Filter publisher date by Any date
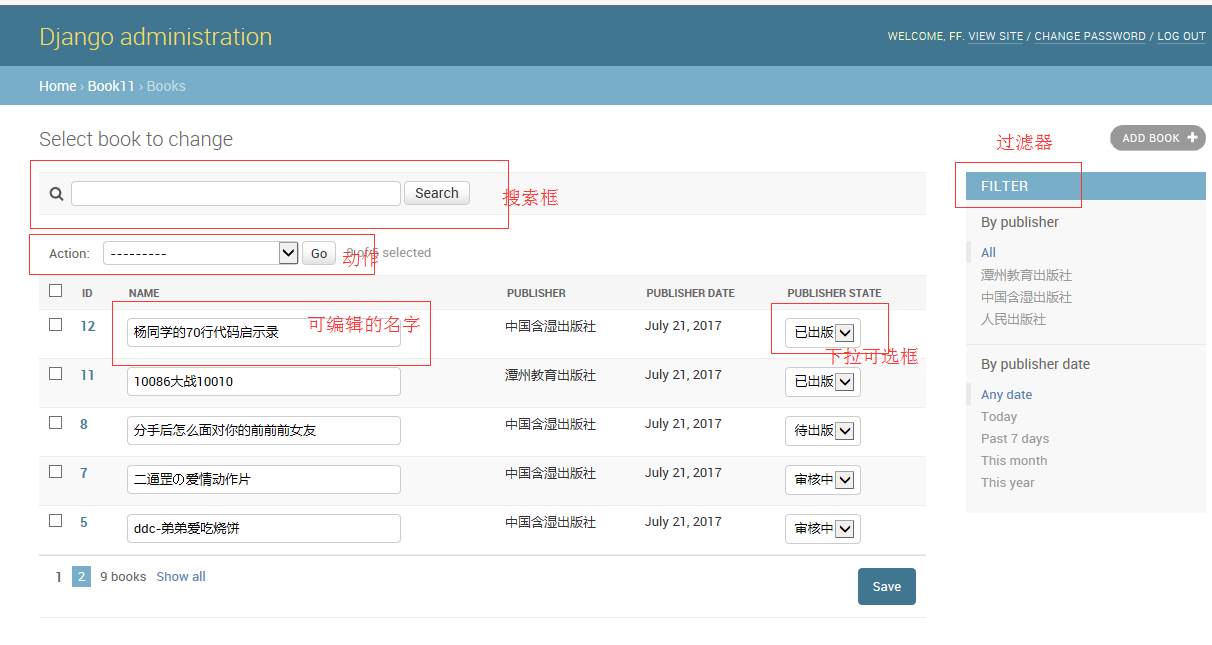Screen dimensions: 1212x645 pyautogui.click(x=1006, y=395)
